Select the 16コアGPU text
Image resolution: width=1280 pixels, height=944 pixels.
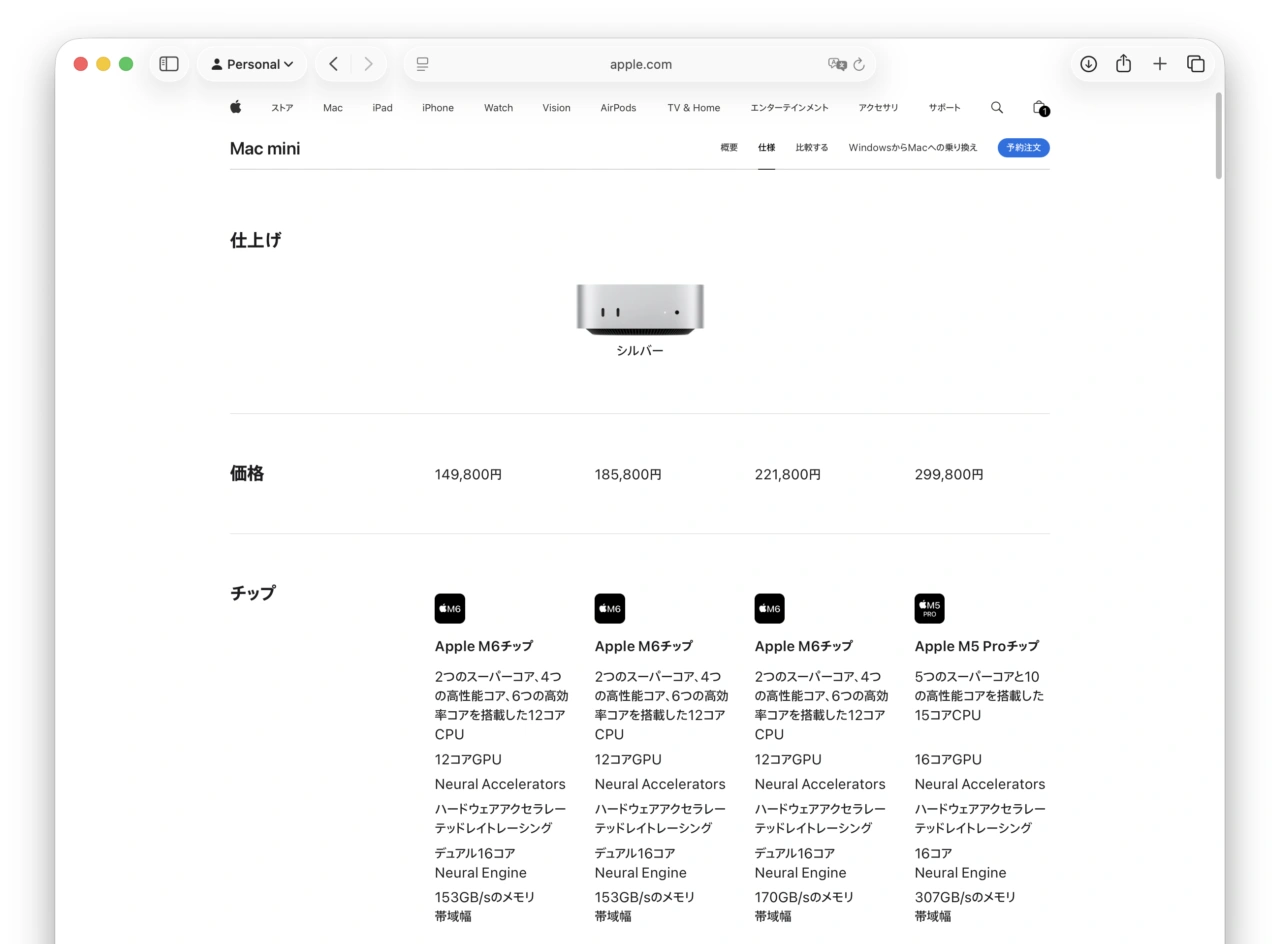coord(948,759)
